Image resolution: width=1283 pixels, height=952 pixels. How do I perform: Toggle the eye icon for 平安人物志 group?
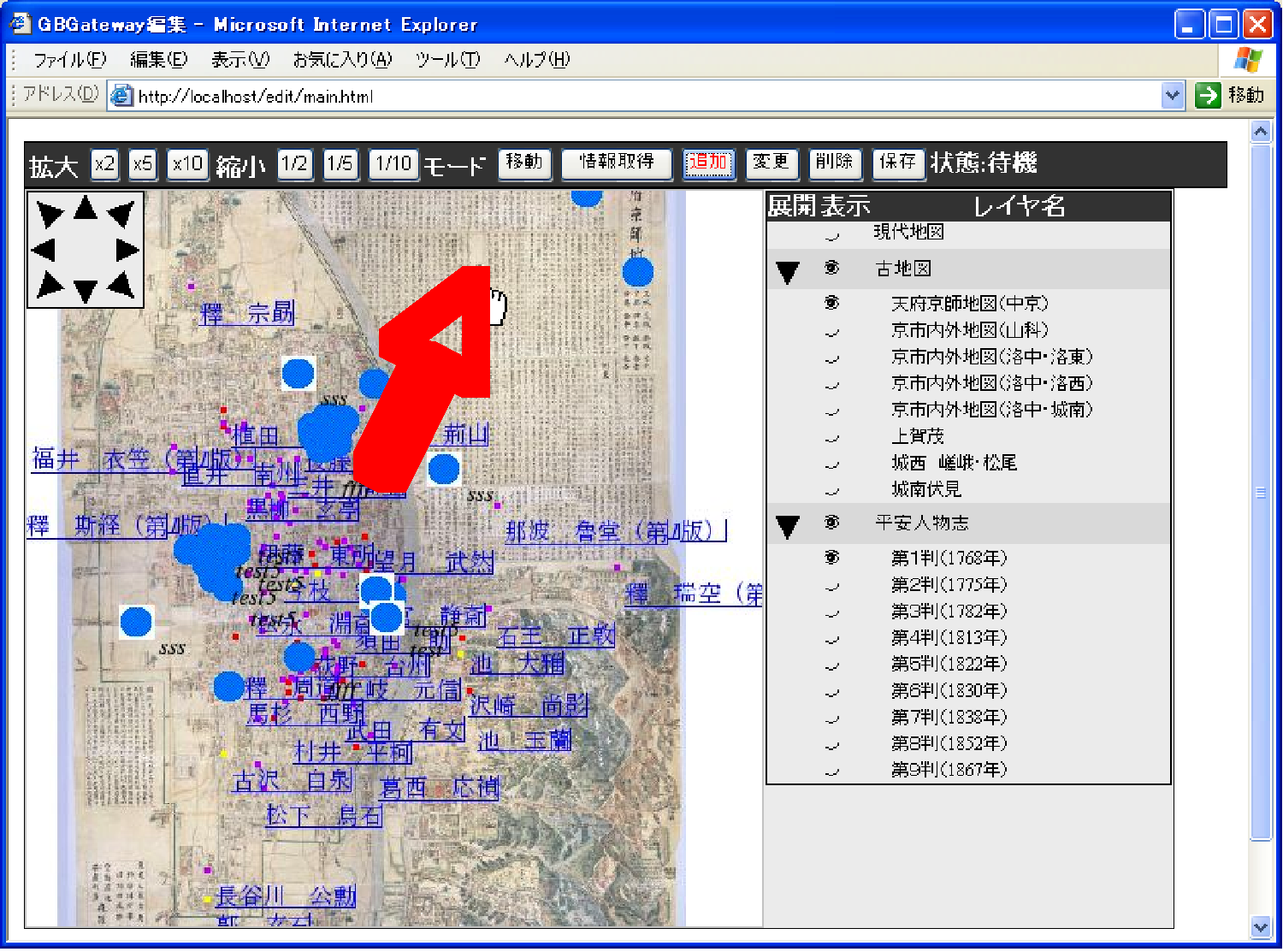coord(831,523)
